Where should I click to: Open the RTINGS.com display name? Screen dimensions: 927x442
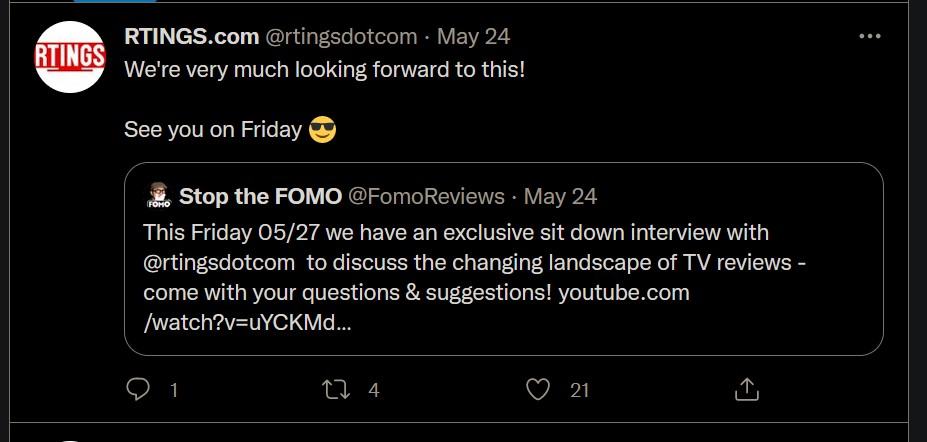[192, 37]
